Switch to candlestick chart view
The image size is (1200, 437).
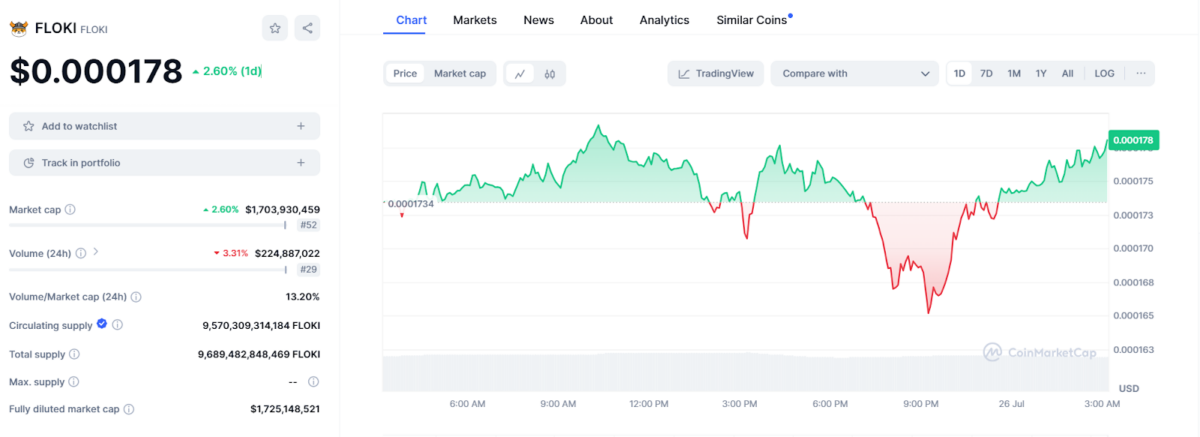(550, 73)
